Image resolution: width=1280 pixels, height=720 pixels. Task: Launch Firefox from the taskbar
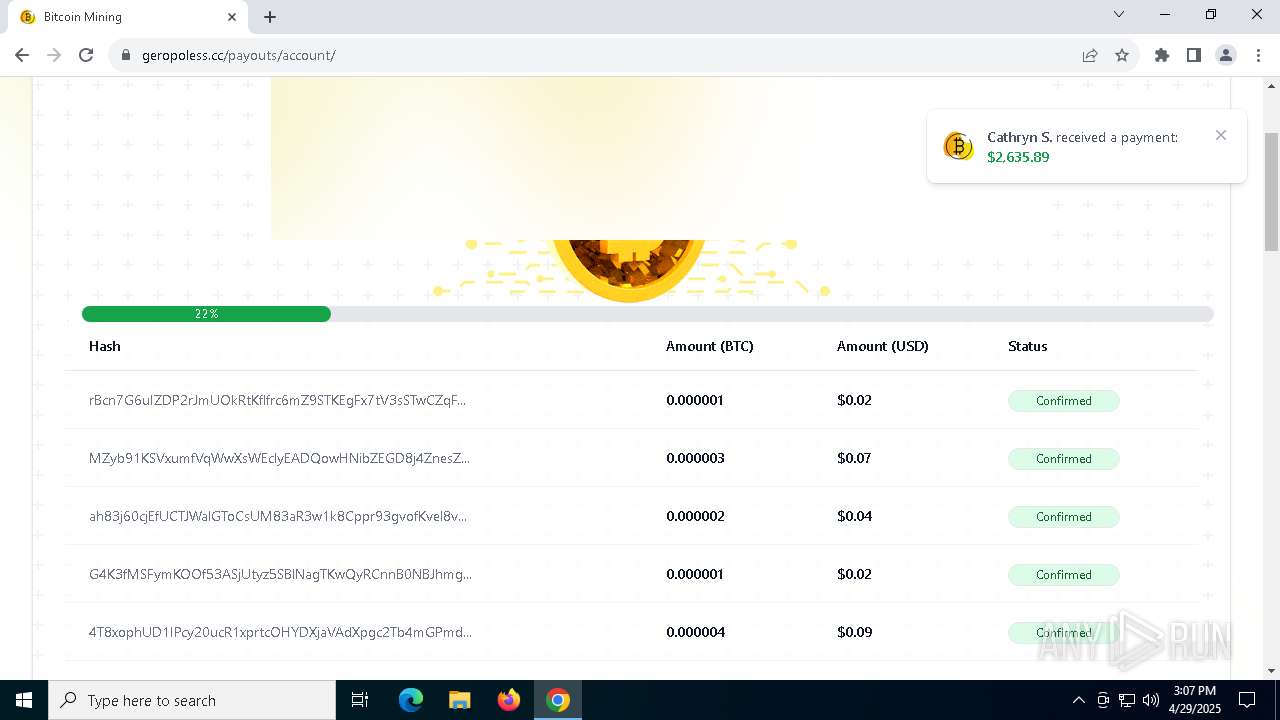tap(509, 700)
